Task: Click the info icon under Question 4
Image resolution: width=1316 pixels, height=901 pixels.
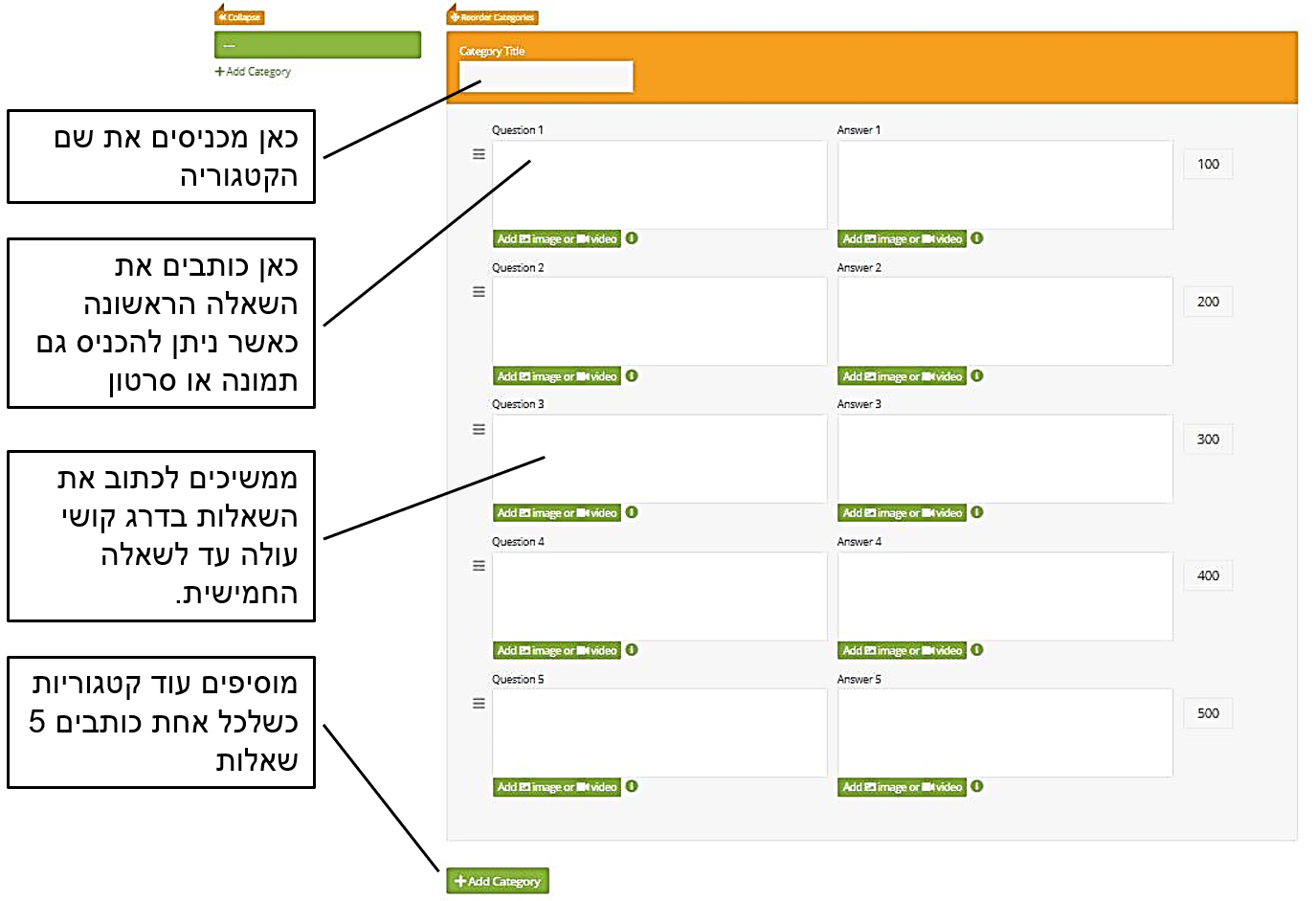Action: (x=632, y=650)
